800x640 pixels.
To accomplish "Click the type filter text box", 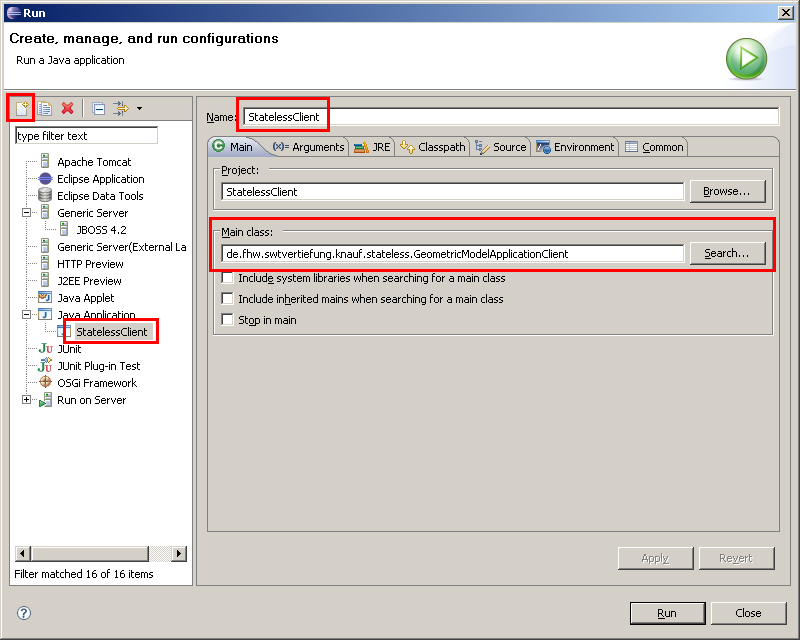I will [x=86, y=136].
